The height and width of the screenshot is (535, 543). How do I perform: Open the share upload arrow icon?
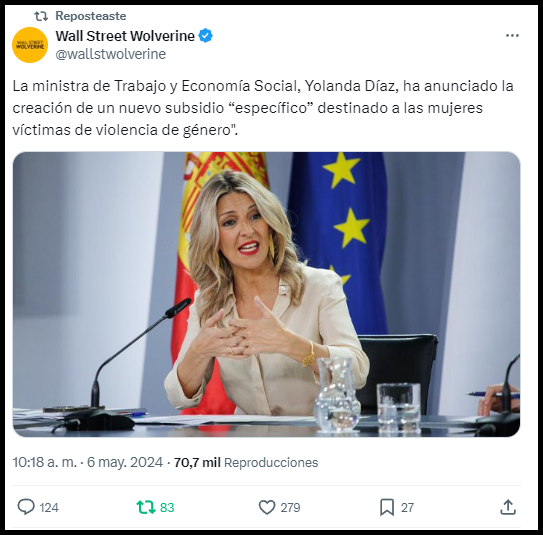508,507
